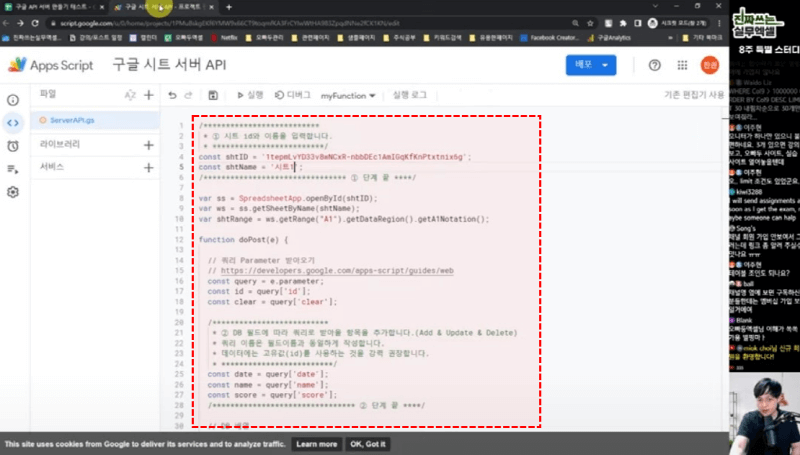Open the Google apps grid icon
The image size is (800, 455).
[682, 65]
